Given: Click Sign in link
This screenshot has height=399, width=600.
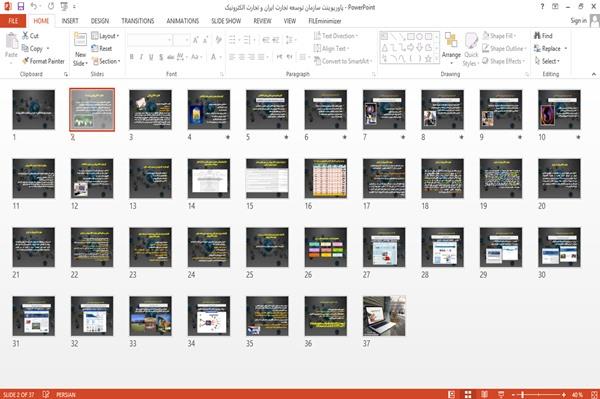Looking at the screenshot, I should (578, 21).
